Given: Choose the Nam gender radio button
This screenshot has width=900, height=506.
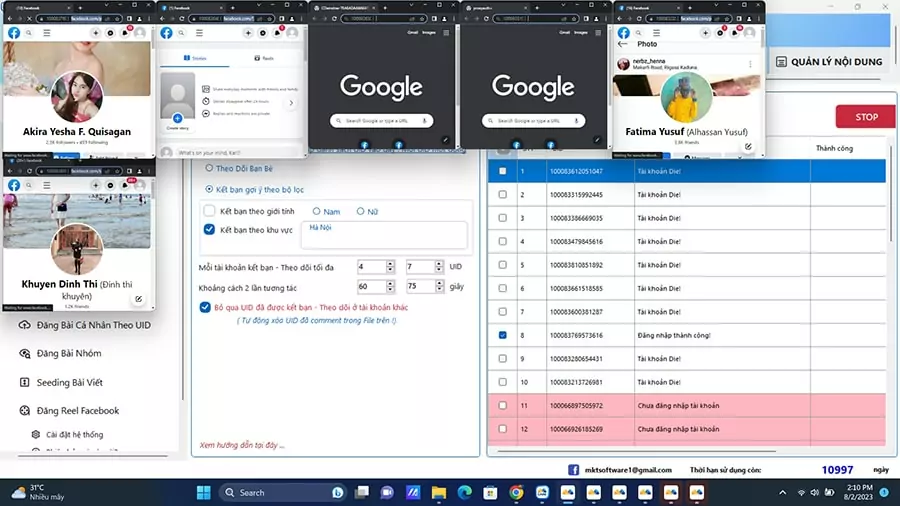Looking at the screenshot, I should [316, 211].
